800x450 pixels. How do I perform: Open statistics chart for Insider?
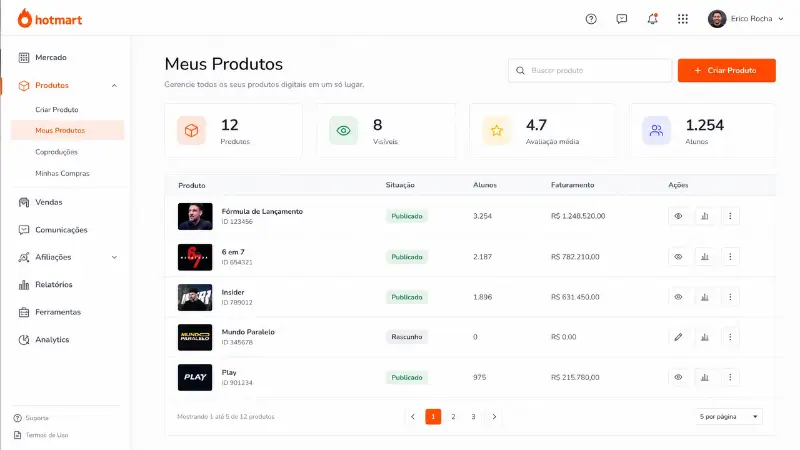click(705, 297)
